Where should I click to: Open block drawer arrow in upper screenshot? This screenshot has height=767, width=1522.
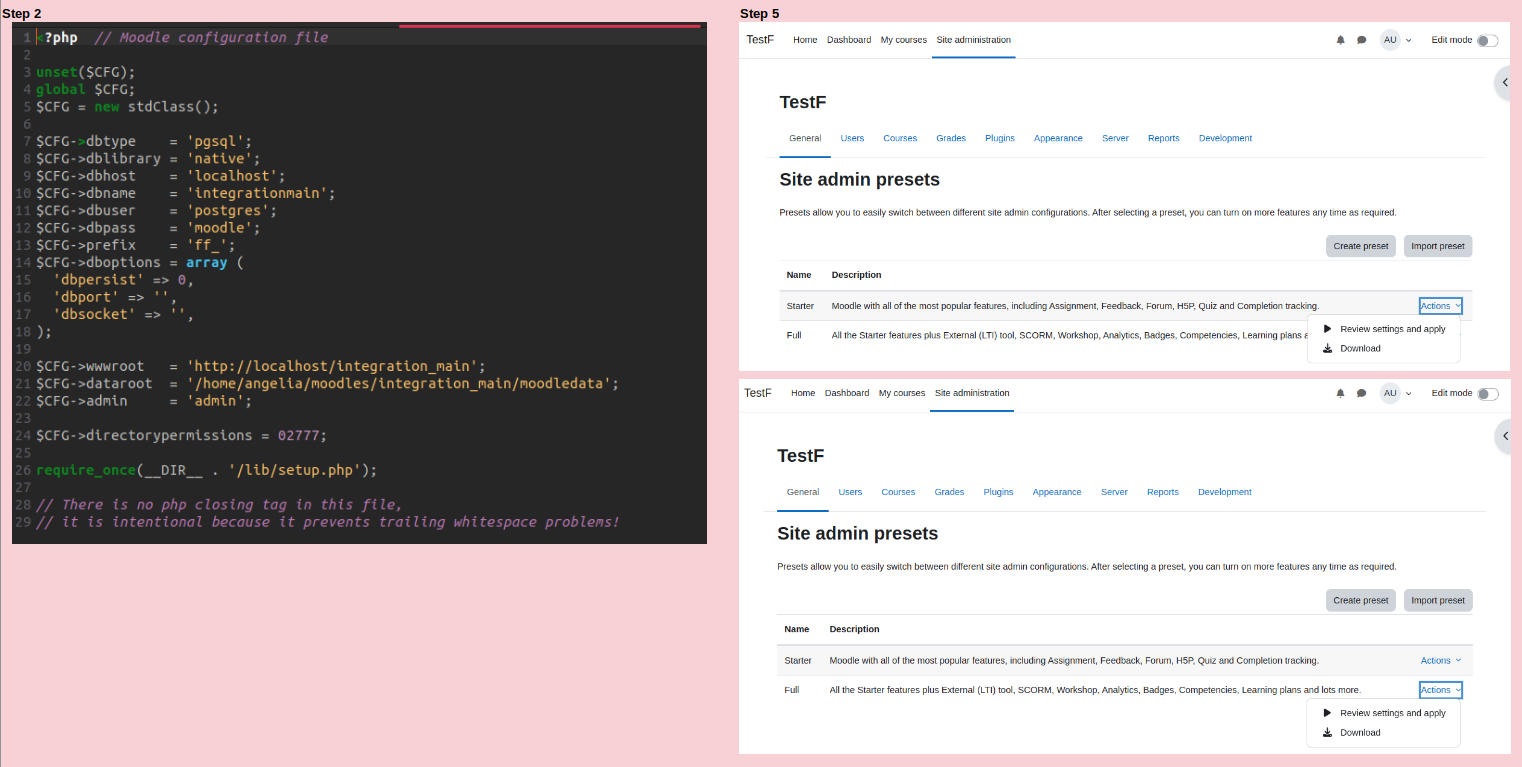(1505, 82)
